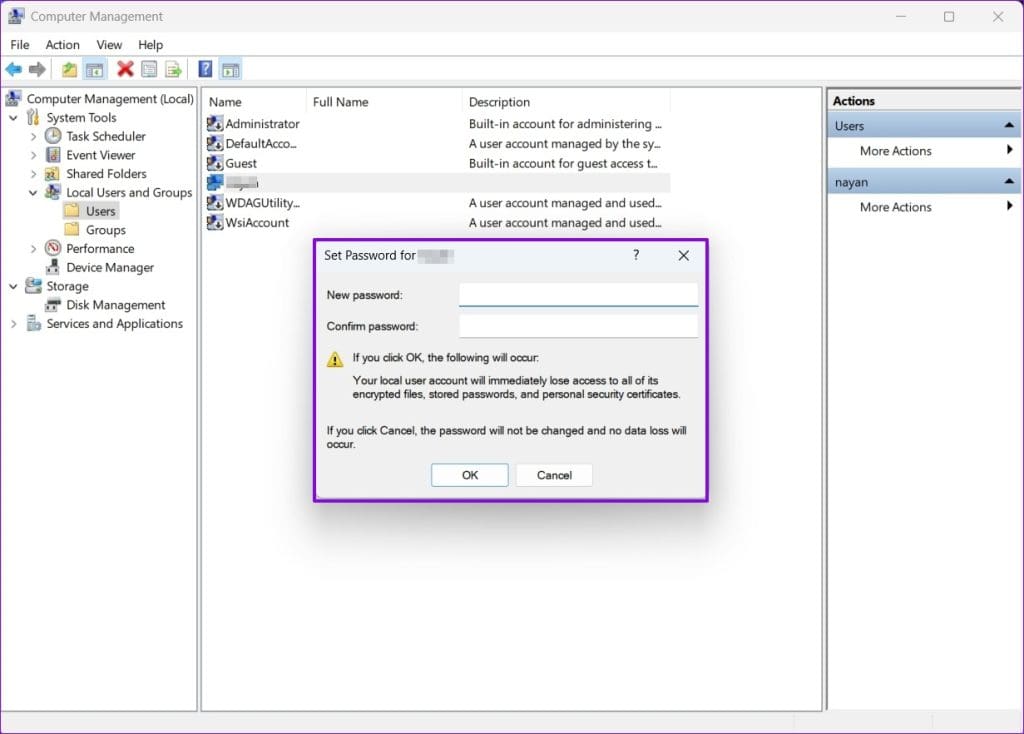Click the Show/Hide Action Pane icon
Image resolution: width=1024 pixels, height=734 pixels.
click(232, 69)
